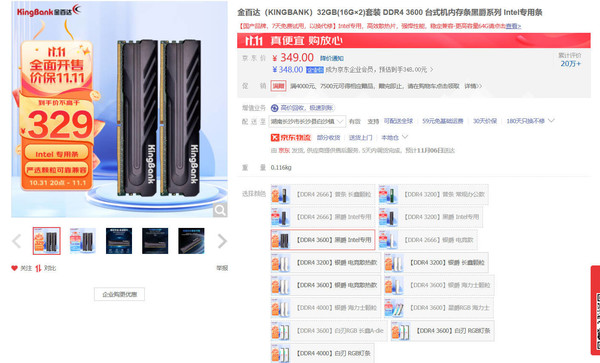Click the product title 金百达 KINGBANK 32GB
Viewport: 600px width, 363px height.
390,12
